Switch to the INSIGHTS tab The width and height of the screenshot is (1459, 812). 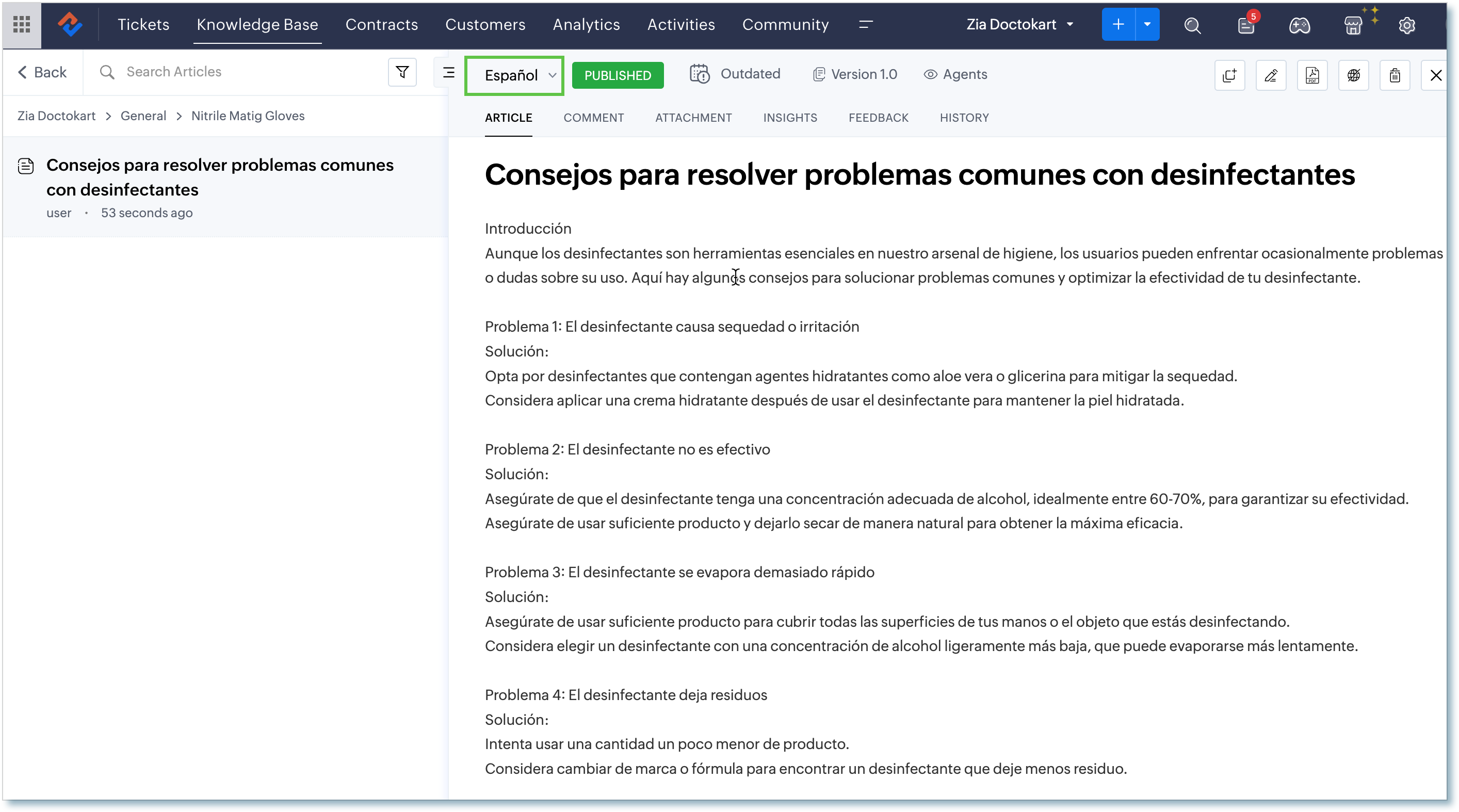[x=789, y=118]
